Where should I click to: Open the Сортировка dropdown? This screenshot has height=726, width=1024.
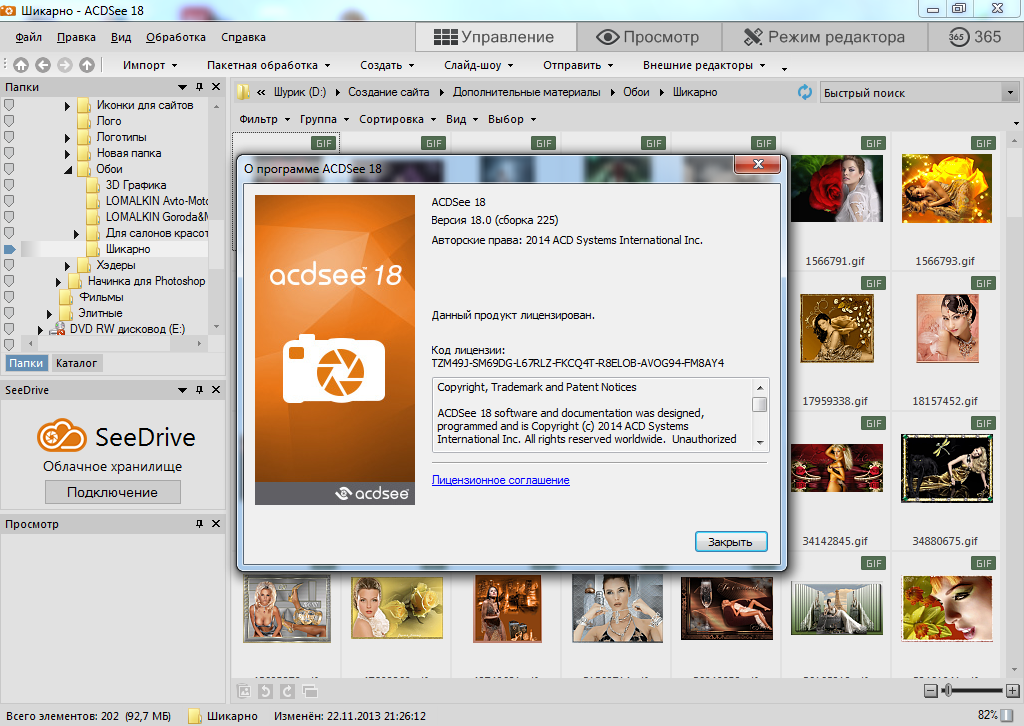coord(397,119)
